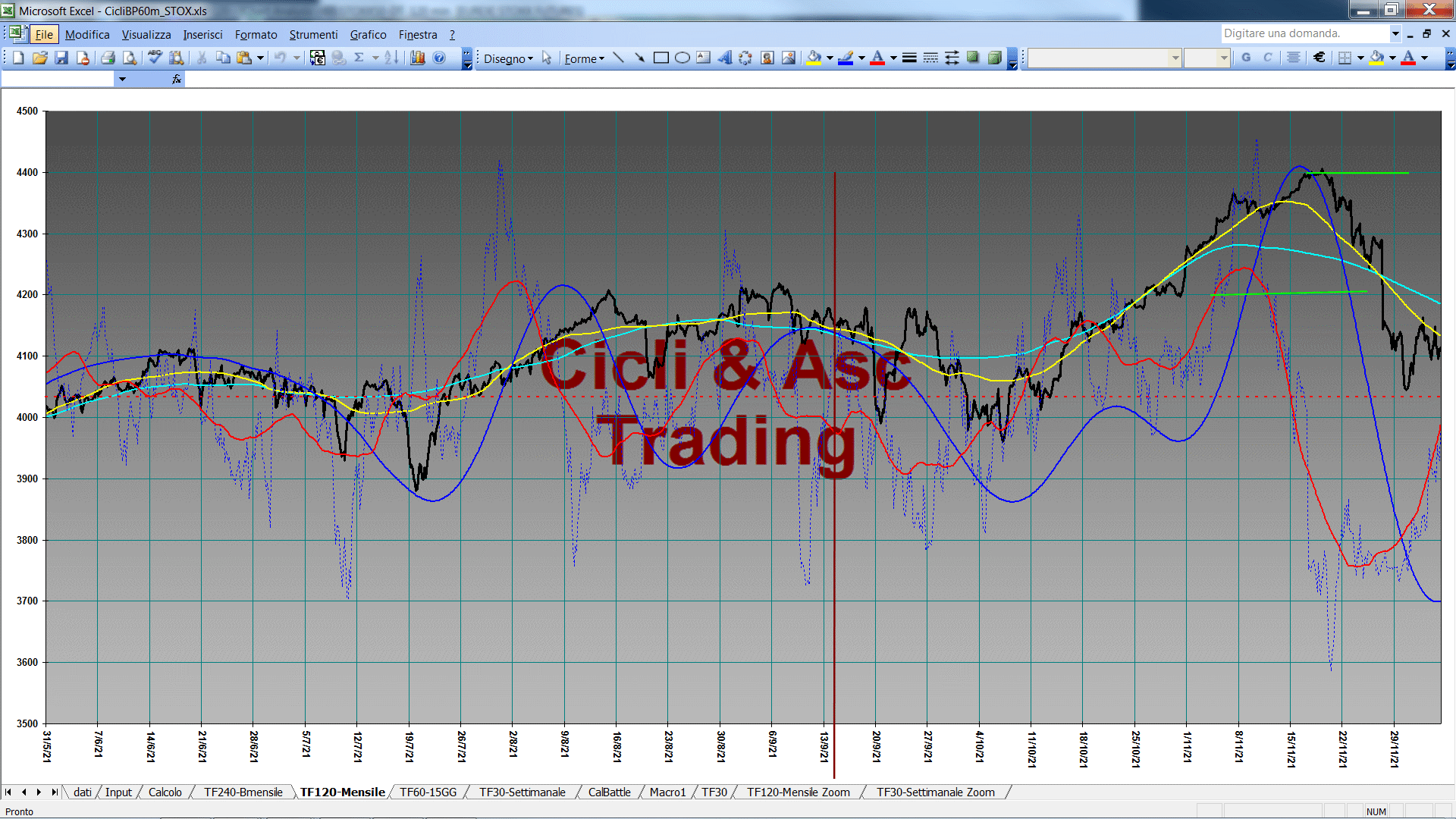Click in the 'Digitare una domanda' help field

(x=1304, y=33)
